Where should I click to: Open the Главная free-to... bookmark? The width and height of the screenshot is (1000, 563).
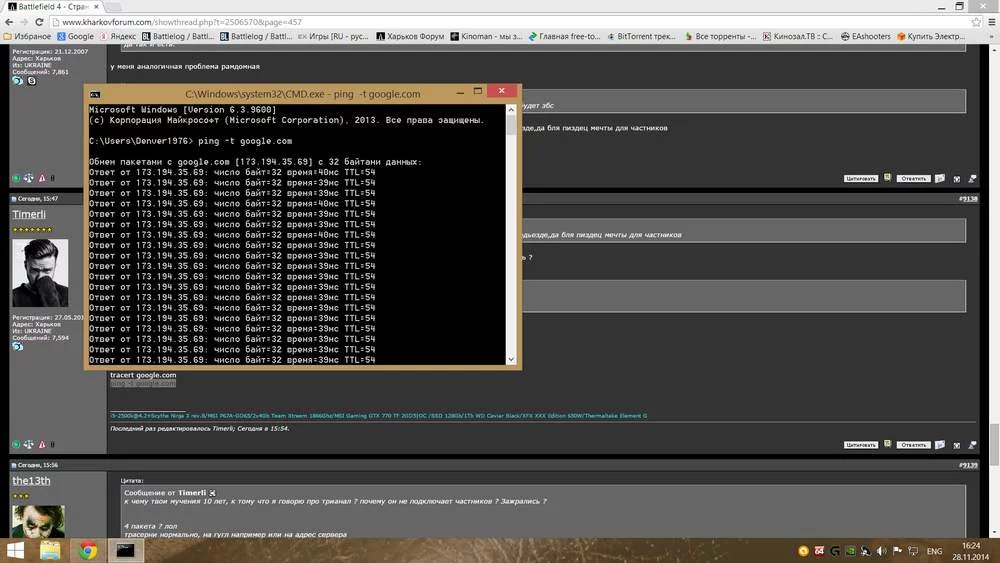[x=564, y=36]
